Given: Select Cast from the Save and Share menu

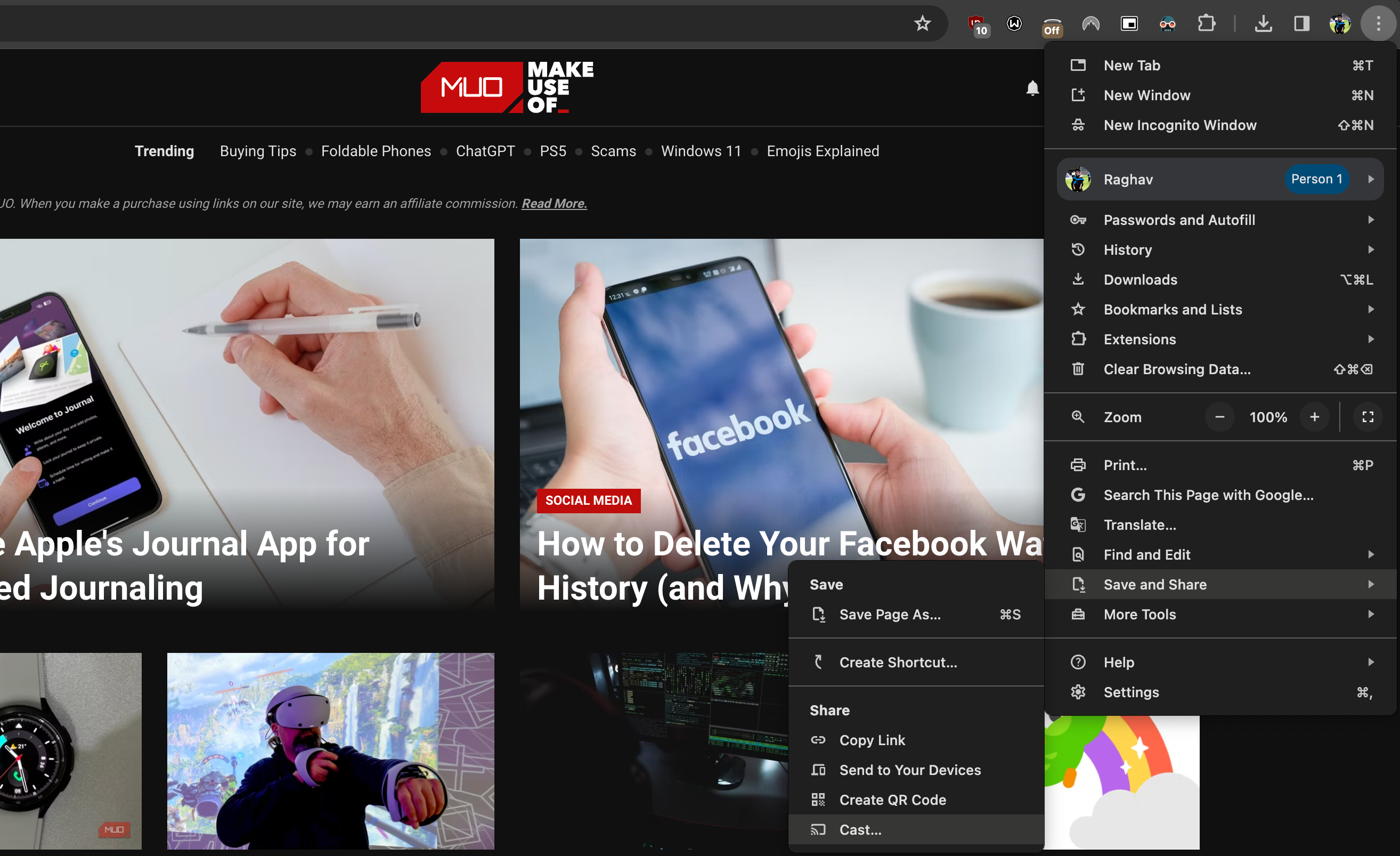Looking at the screenshot, I should (862, 829).
